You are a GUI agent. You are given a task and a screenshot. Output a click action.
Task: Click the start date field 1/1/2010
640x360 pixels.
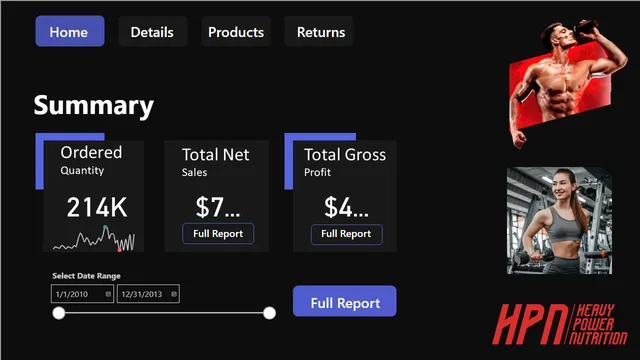tap(82, 294)
